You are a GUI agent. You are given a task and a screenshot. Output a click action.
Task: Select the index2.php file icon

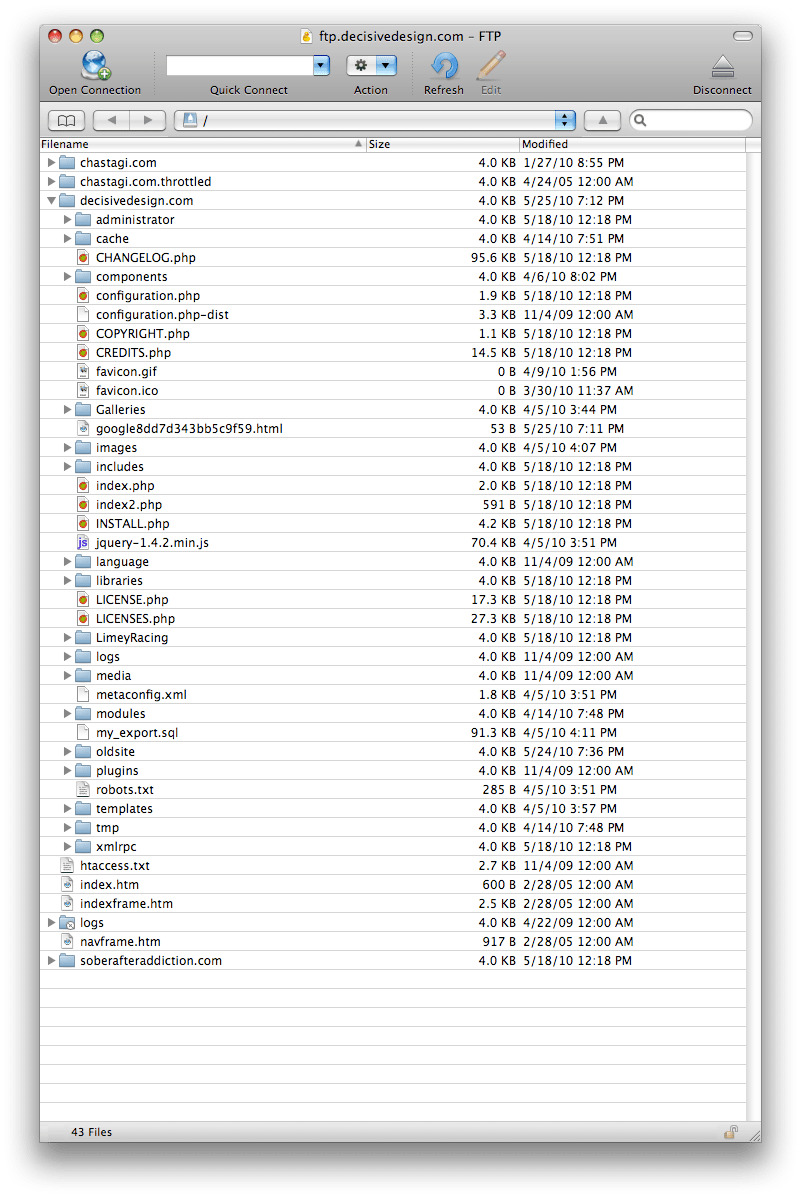point(83,505)
